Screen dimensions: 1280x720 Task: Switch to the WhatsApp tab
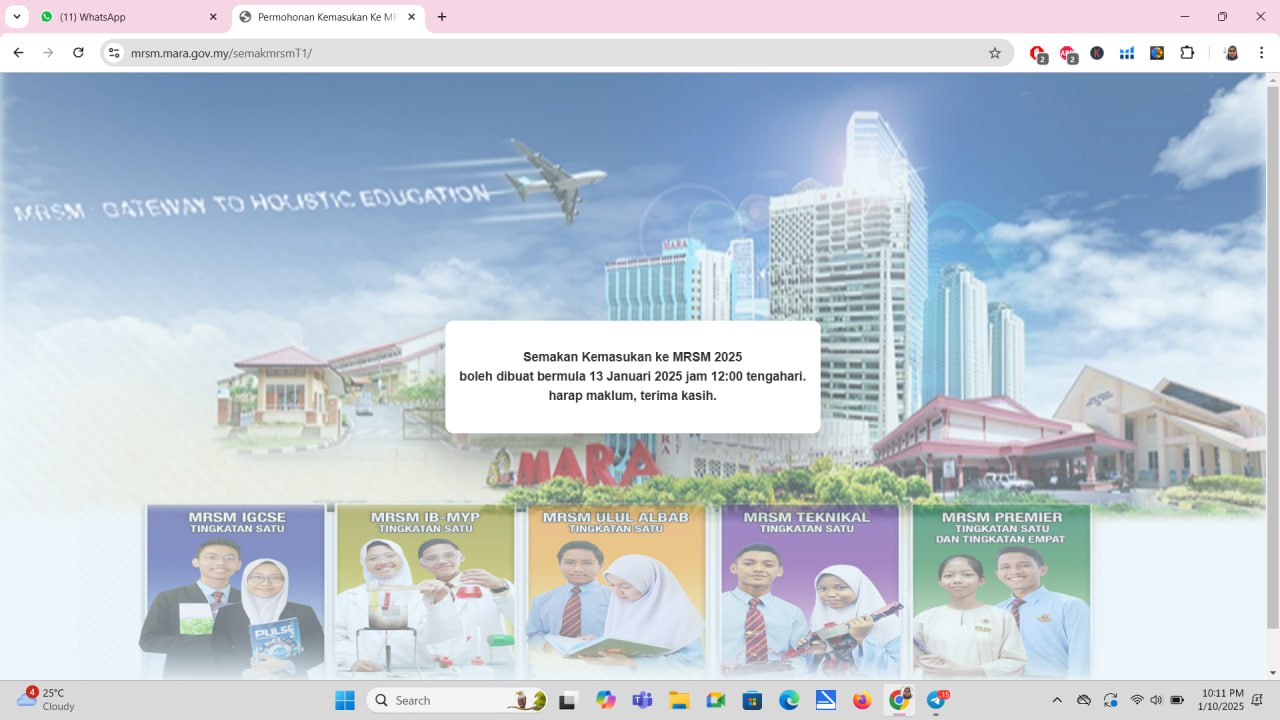tap(125, 17)
